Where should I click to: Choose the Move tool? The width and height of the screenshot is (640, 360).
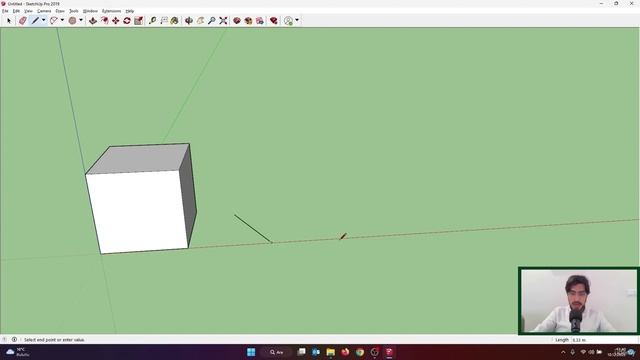coord(116,20)
